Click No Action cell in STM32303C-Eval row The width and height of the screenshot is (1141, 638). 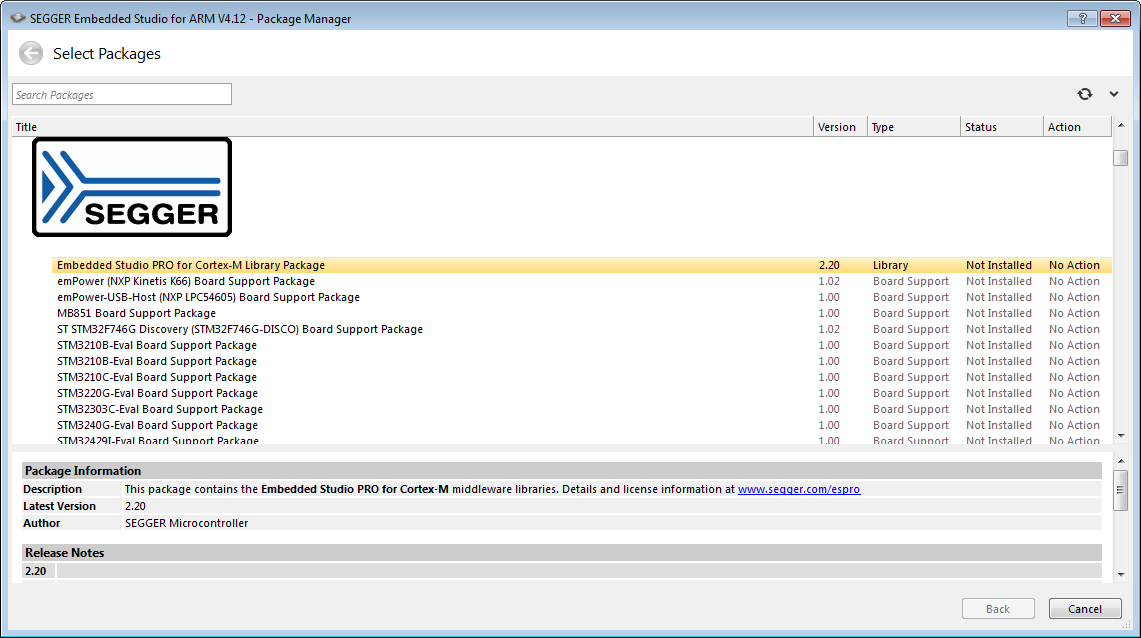click(x=1074, y=410)
